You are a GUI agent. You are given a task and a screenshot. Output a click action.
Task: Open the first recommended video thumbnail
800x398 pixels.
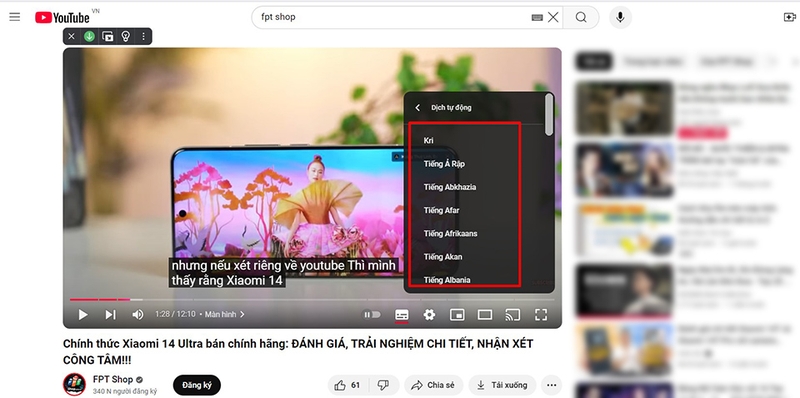[x=624, y=108]
